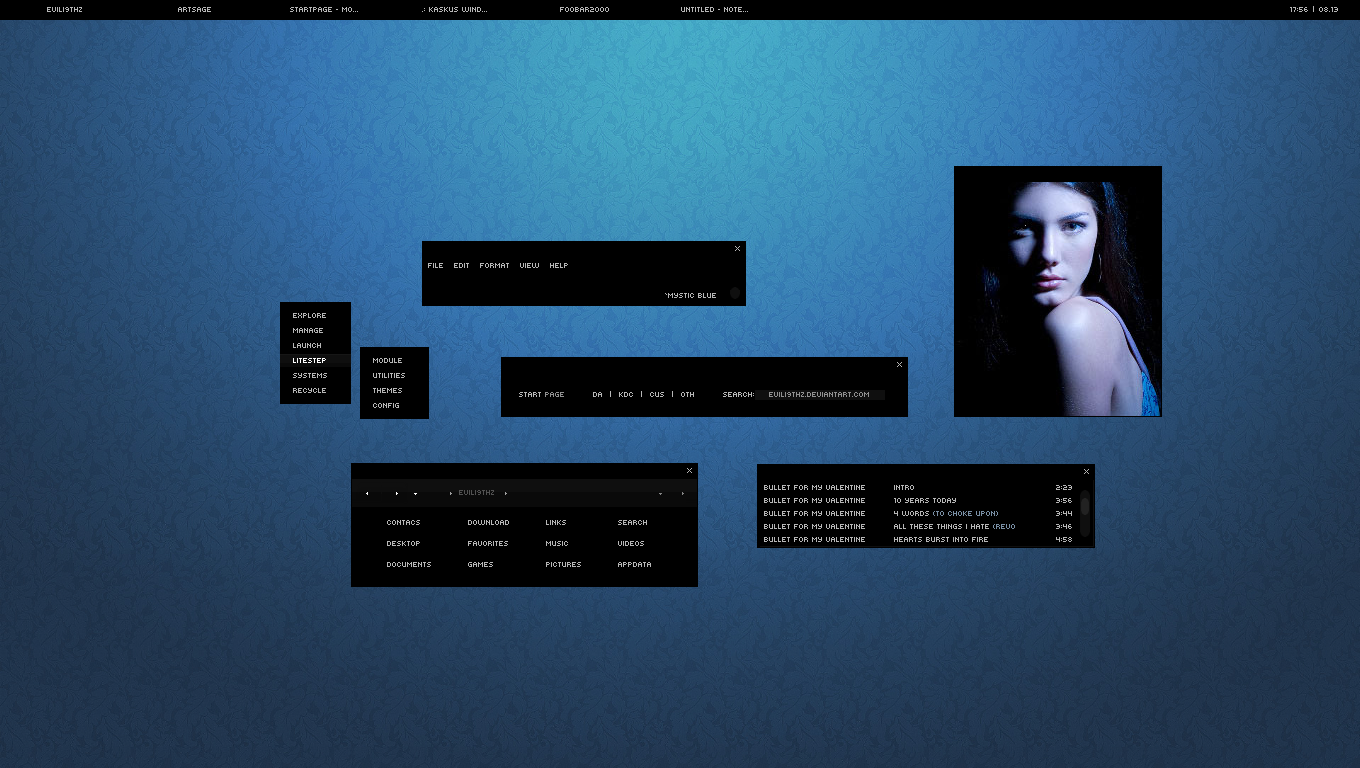Open the Links folder
This screenshot has height=768, width=1360.
[556, 522]
